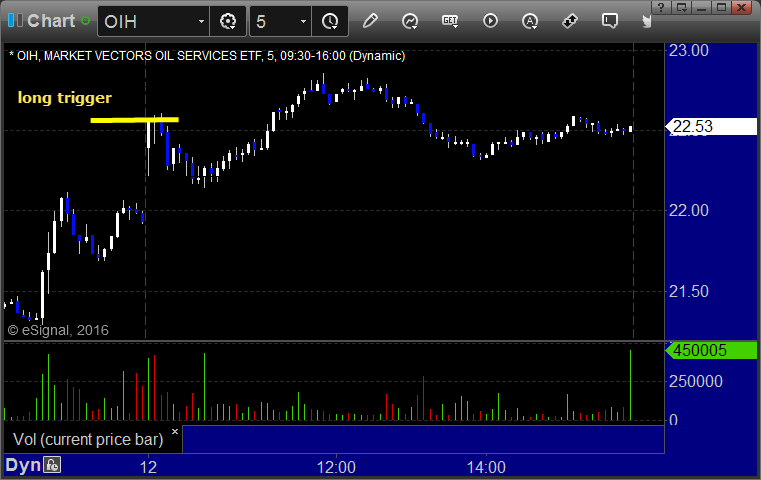Toggle the Dyn lock icon
This screenshot has height=480, width=761.
click(x=52, y=465)
